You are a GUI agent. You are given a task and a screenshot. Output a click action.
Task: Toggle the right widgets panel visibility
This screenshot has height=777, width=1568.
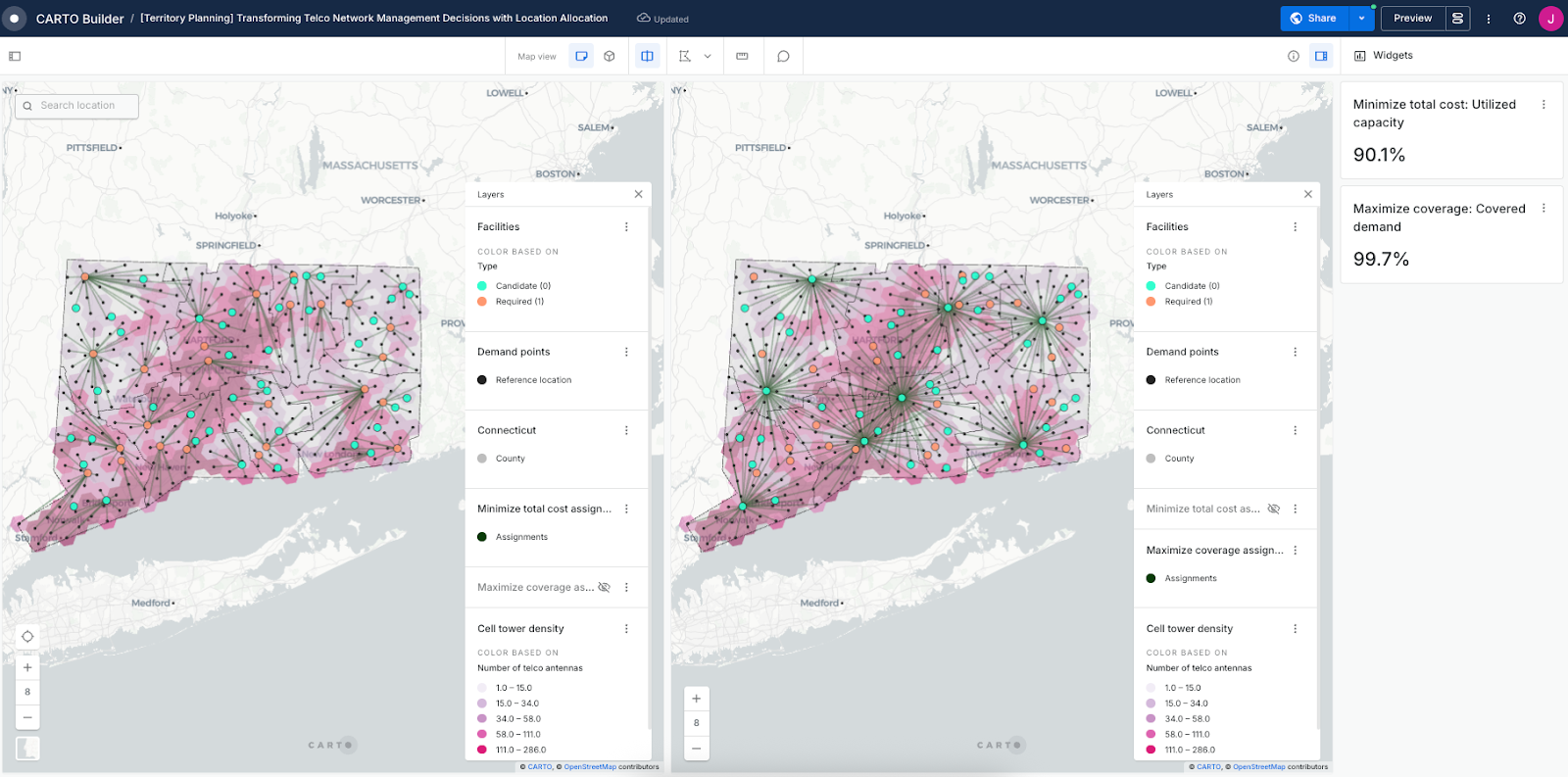point(1321,56)
